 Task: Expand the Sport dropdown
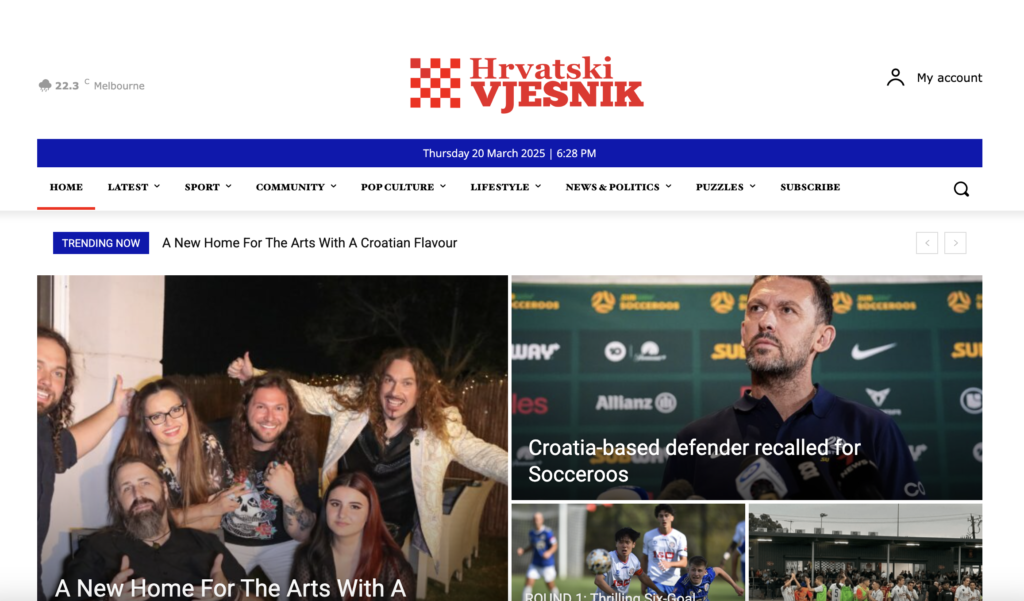[x=208, y=187]
